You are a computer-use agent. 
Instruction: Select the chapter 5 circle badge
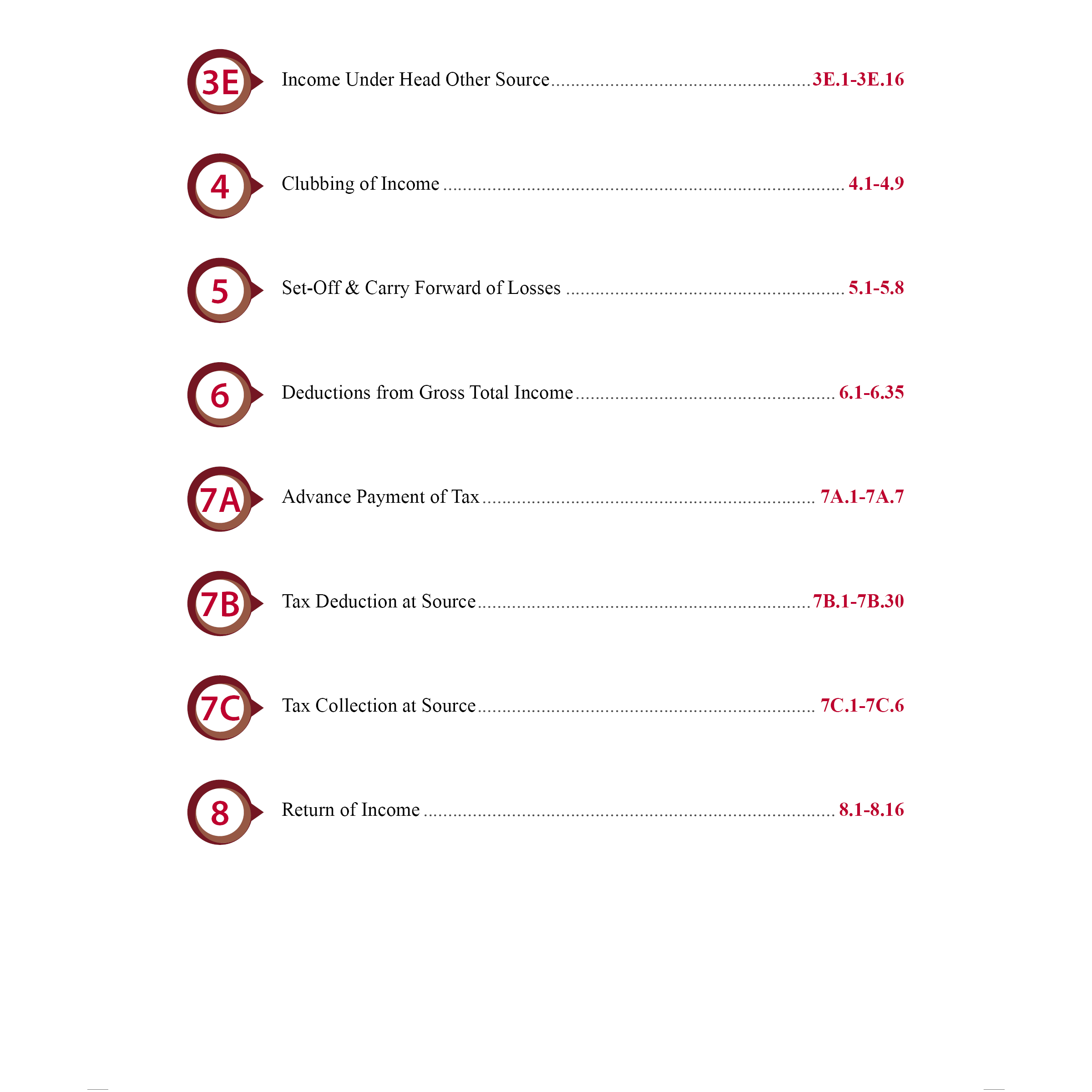tap(220, 291)
